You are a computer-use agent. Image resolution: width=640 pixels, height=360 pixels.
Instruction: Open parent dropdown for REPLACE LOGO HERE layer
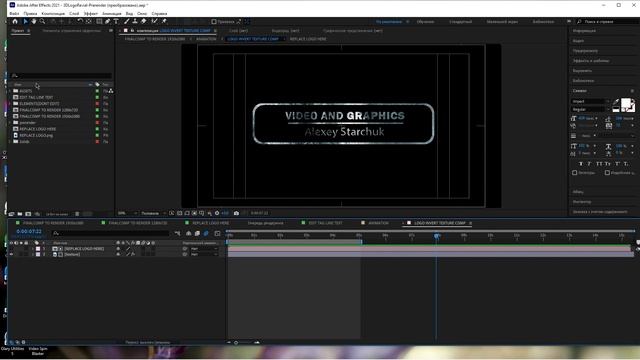(x=204, y=249)
